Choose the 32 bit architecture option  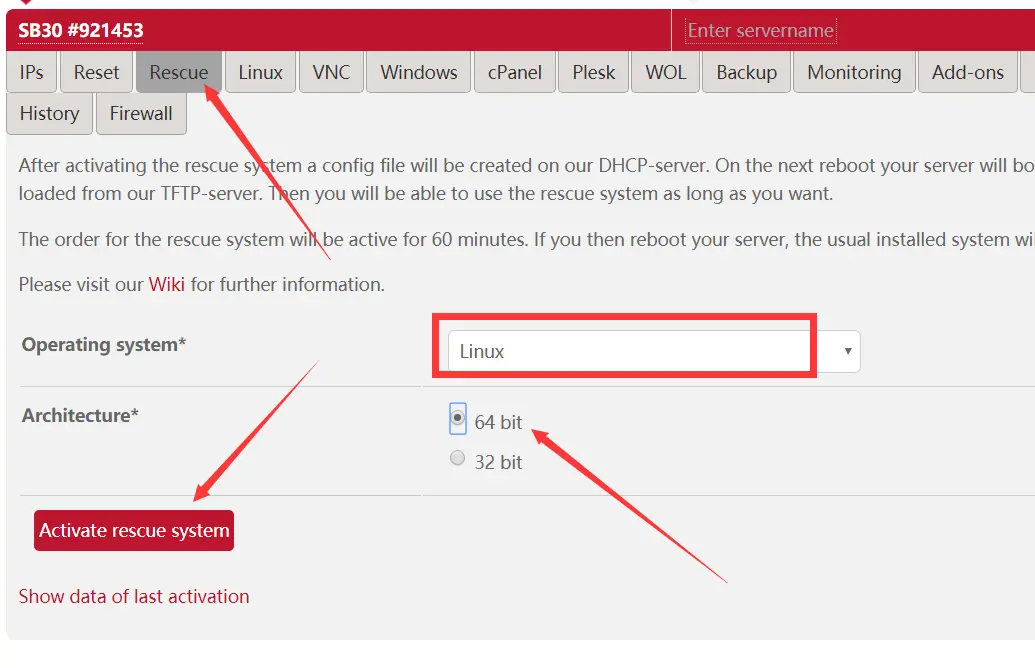(x=458, y=459)
